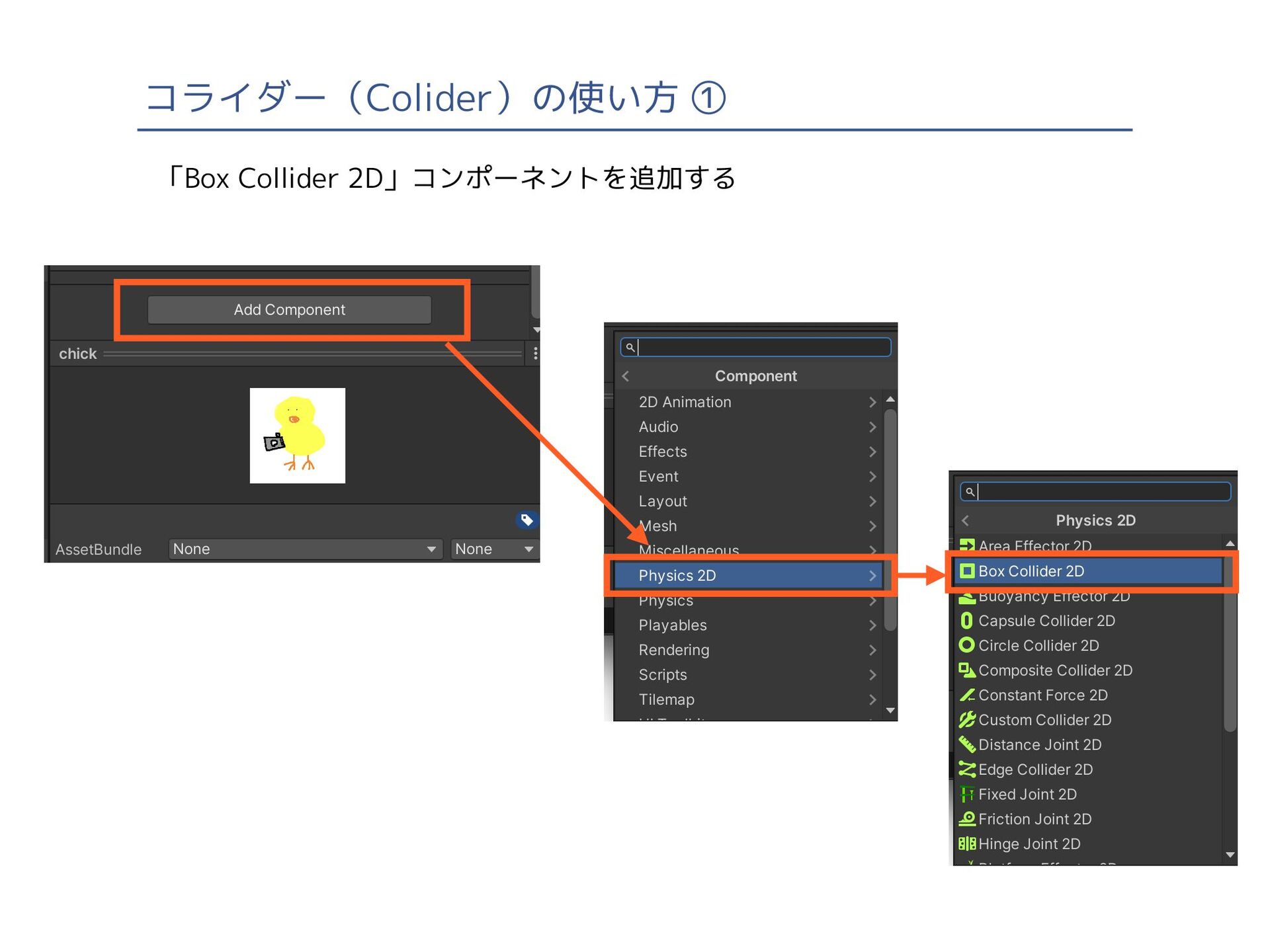Click the Component menu search field
The width and height of the screenshot is (1270, 952).
point(763,348)
